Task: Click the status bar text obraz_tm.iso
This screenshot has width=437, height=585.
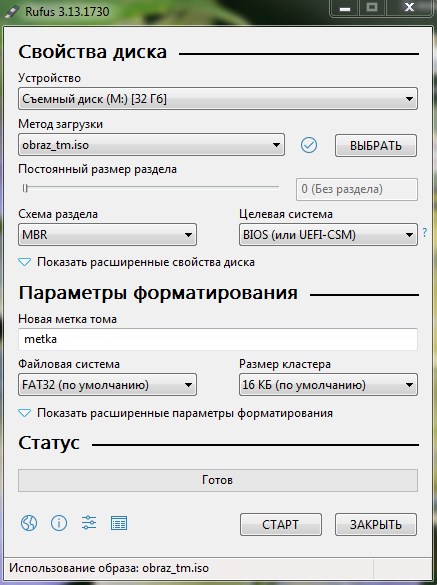Action: [175, 568]
